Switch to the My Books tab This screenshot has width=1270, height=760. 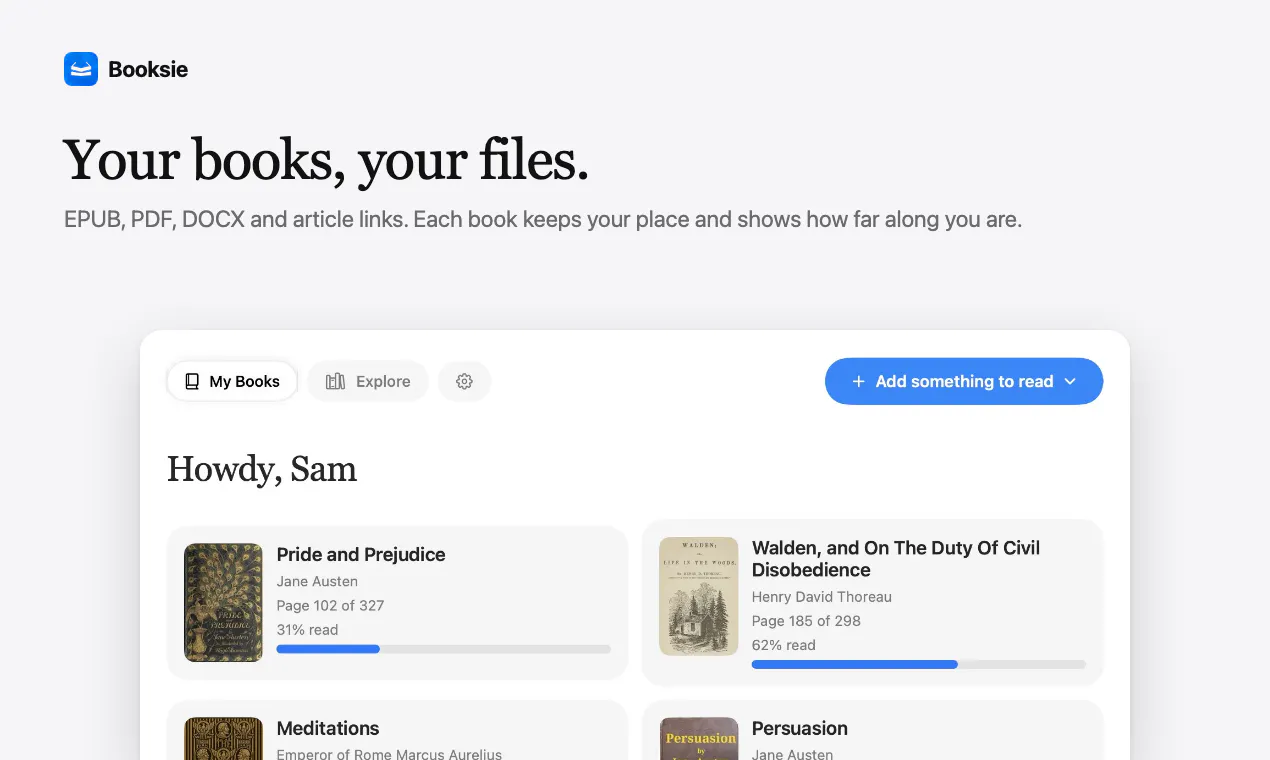[x=232, y=381]
